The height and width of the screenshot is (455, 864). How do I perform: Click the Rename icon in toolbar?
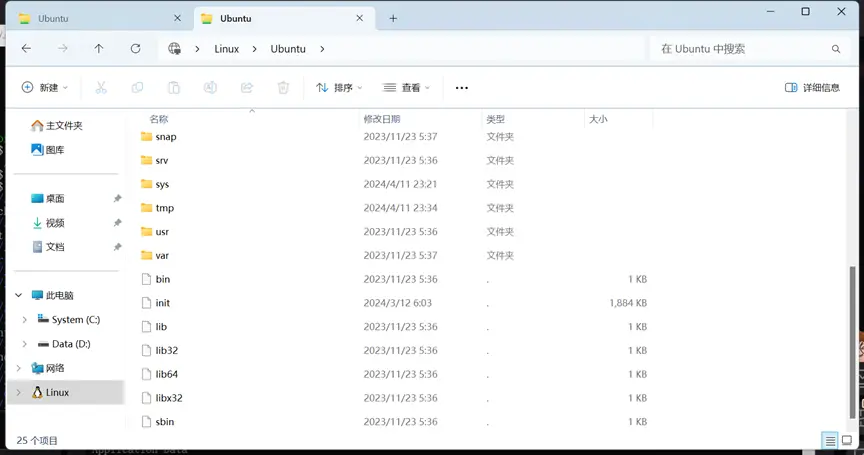[210, 88]
